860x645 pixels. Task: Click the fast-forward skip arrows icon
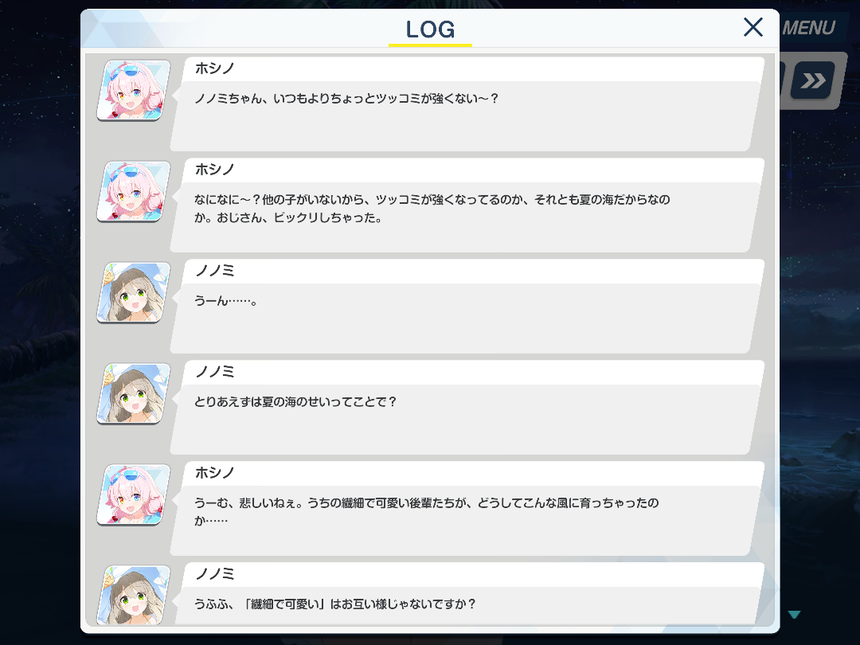(813, 81)
